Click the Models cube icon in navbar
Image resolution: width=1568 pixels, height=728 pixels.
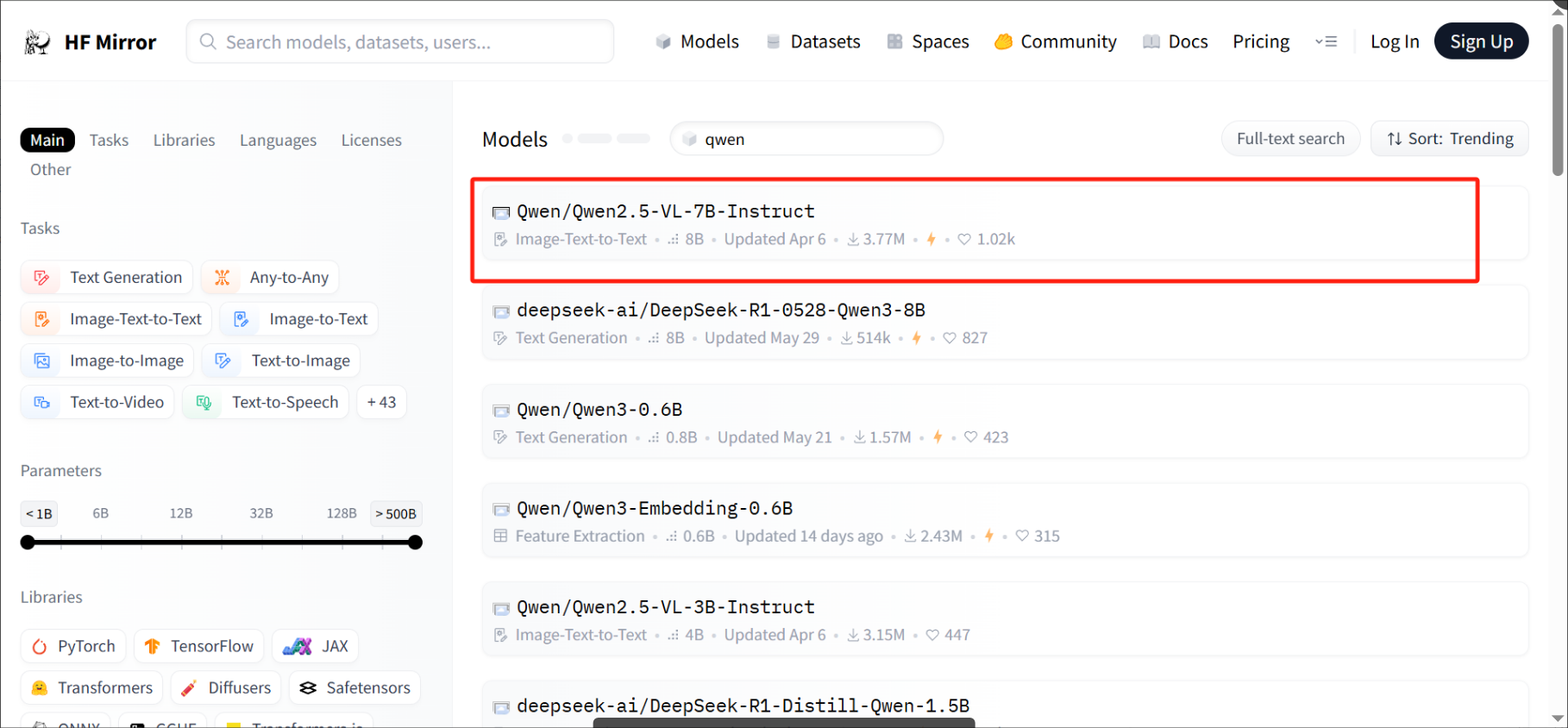point(663,41)
